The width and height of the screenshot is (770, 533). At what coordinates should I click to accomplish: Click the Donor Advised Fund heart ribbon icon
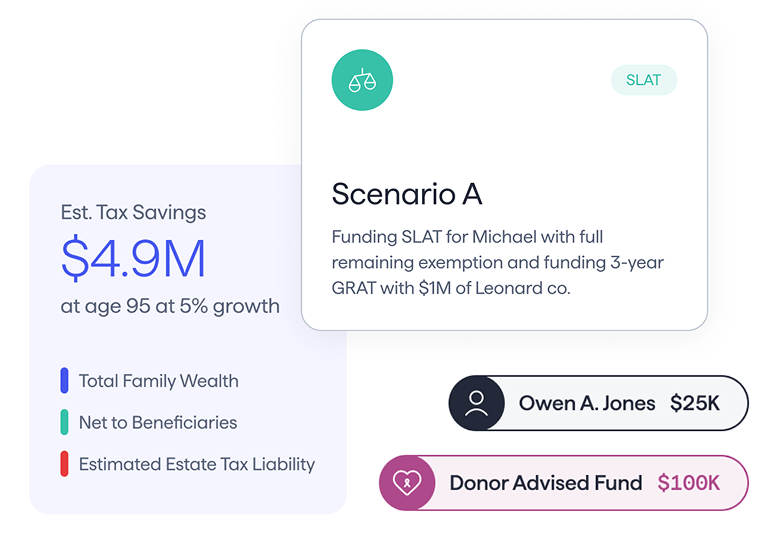tap(407, 483)
